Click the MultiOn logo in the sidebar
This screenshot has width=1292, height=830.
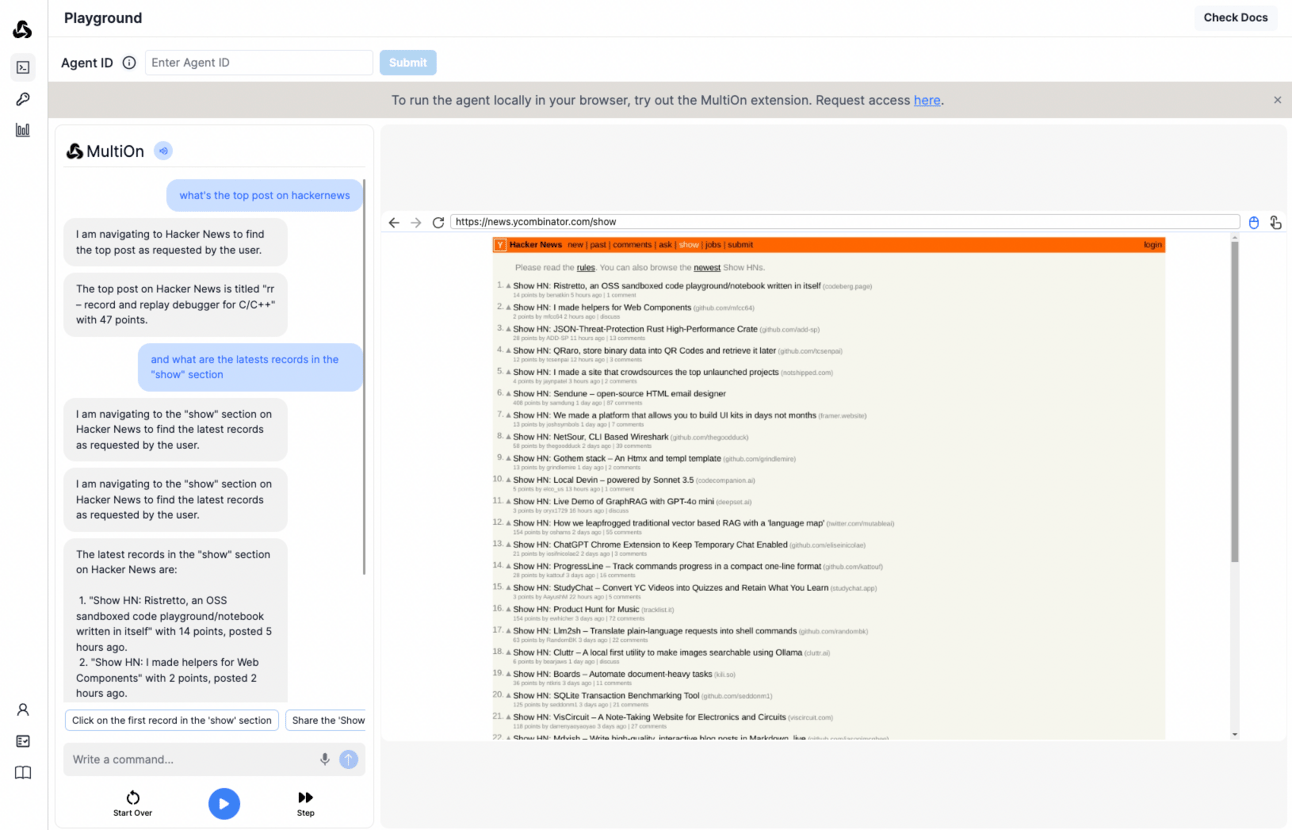(22, 29)
